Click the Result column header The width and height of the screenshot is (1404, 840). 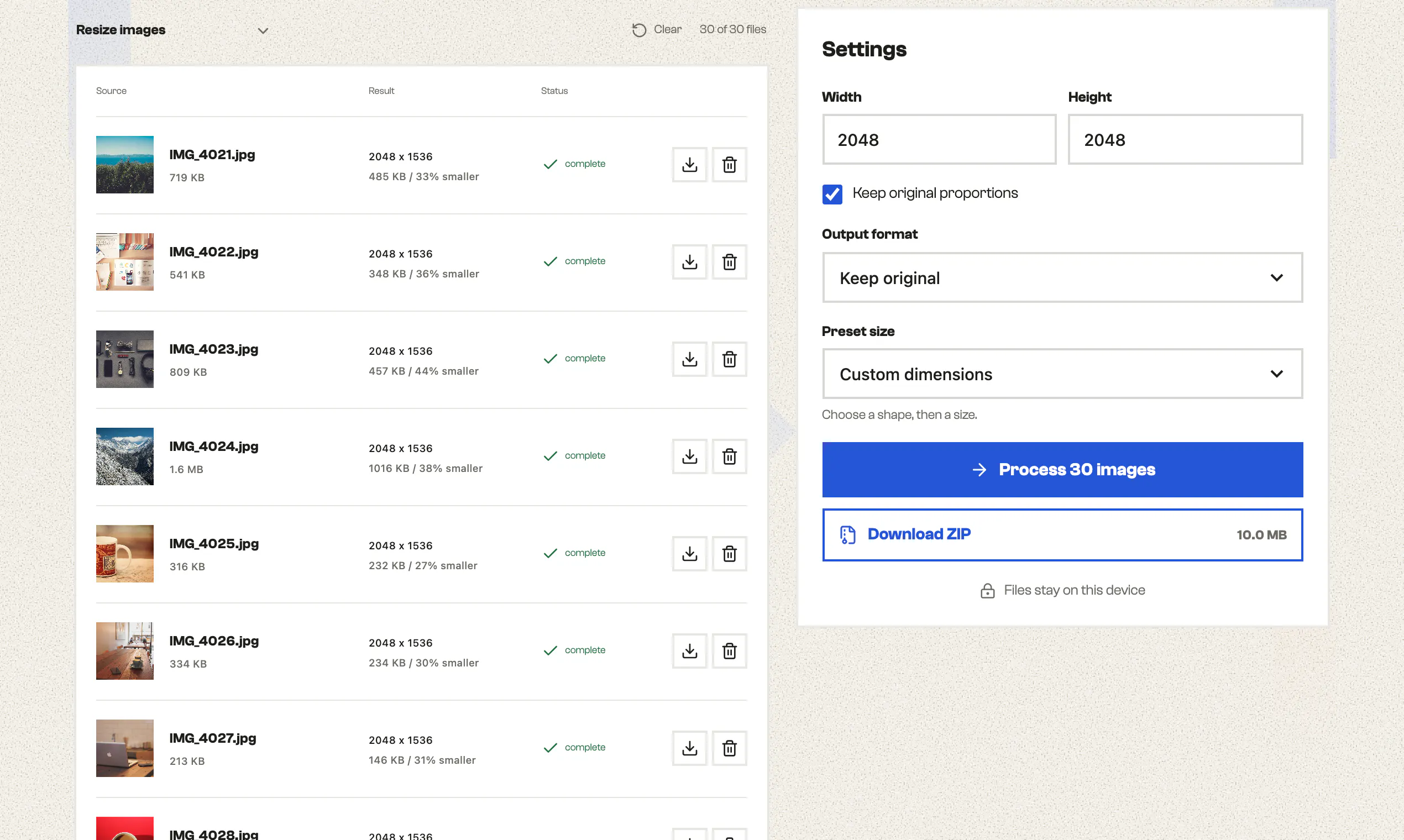(381, 91)
